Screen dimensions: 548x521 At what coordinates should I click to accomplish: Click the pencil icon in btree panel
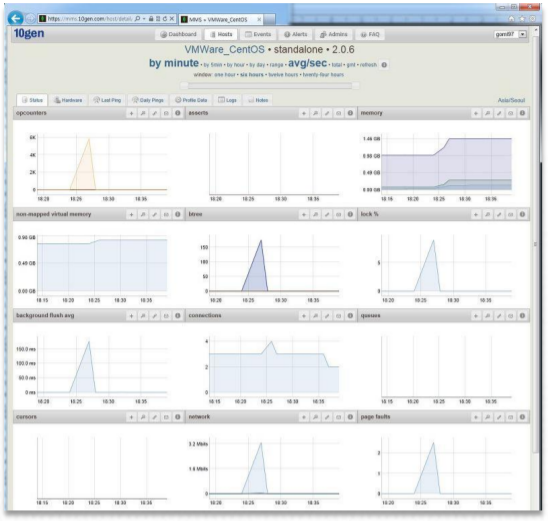[327, 215]
